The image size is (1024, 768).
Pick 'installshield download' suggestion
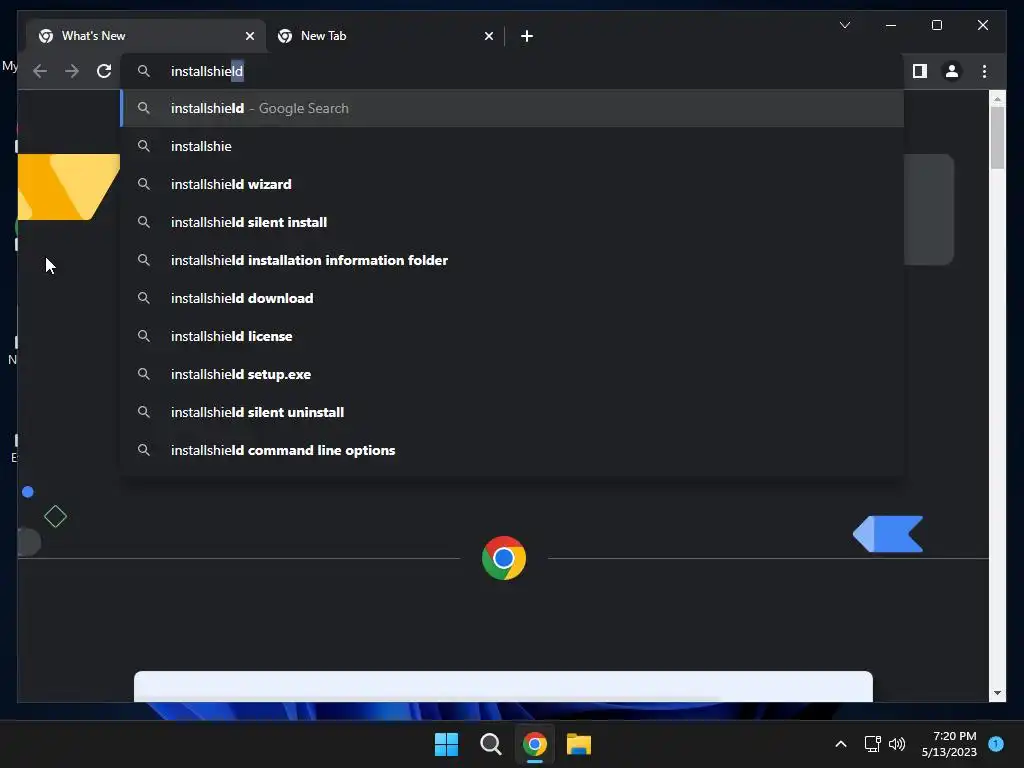[x=512, y=298]
